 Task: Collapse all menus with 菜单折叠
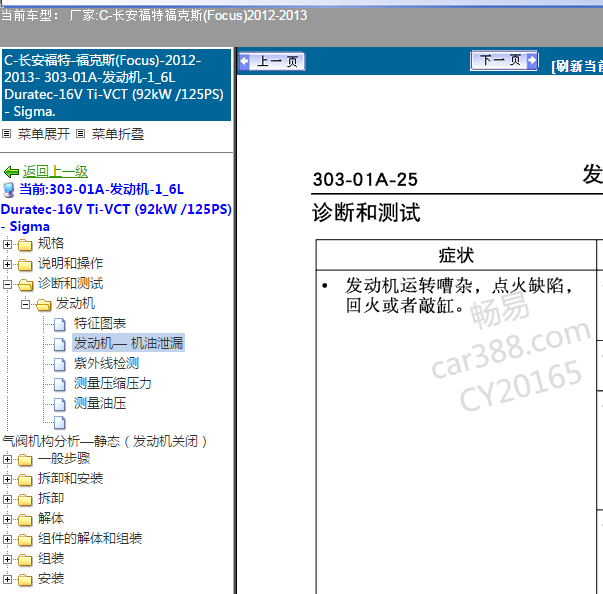(x=118, y=134)
